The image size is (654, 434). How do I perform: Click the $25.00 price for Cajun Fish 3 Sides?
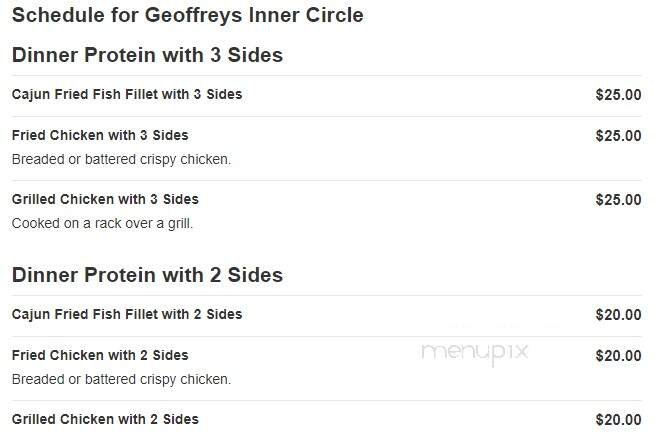pos(618,96)
